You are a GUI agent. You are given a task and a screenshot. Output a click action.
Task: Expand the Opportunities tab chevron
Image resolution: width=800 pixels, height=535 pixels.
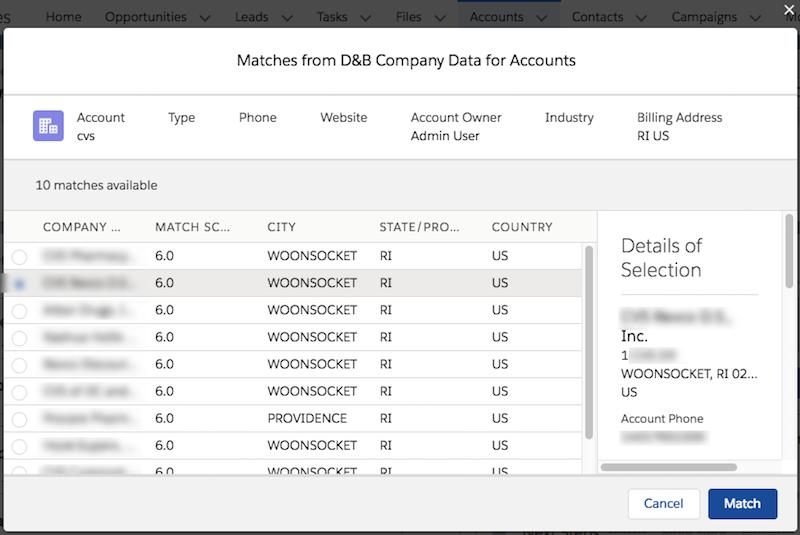[x=205, y=18]
